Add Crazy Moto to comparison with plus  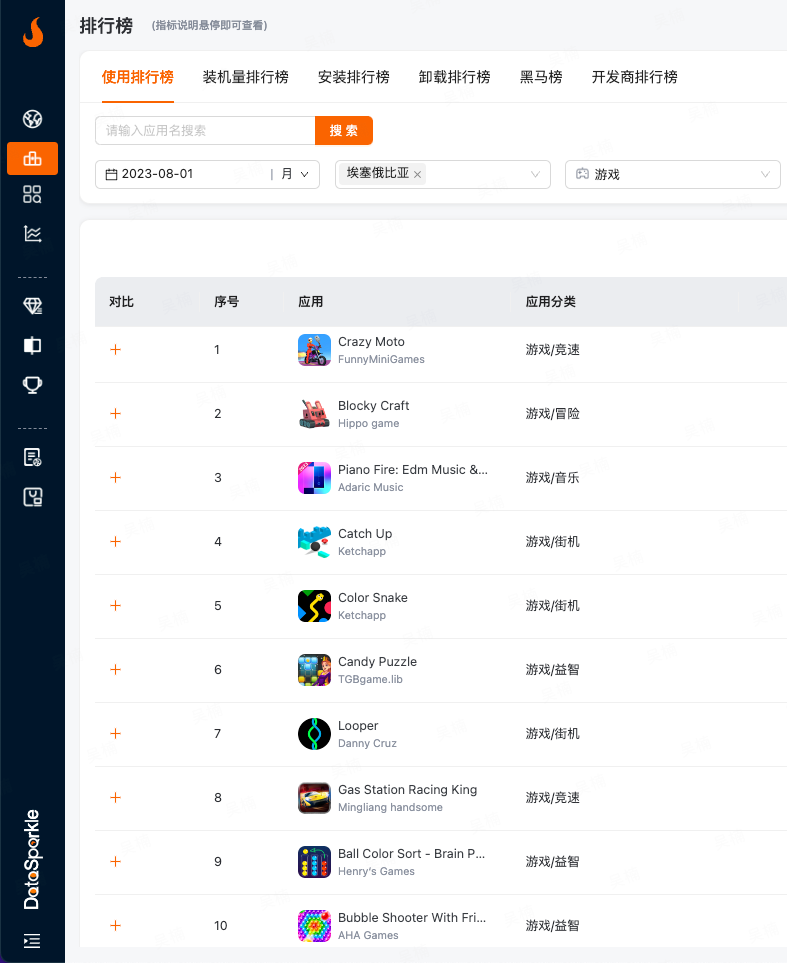115,350
